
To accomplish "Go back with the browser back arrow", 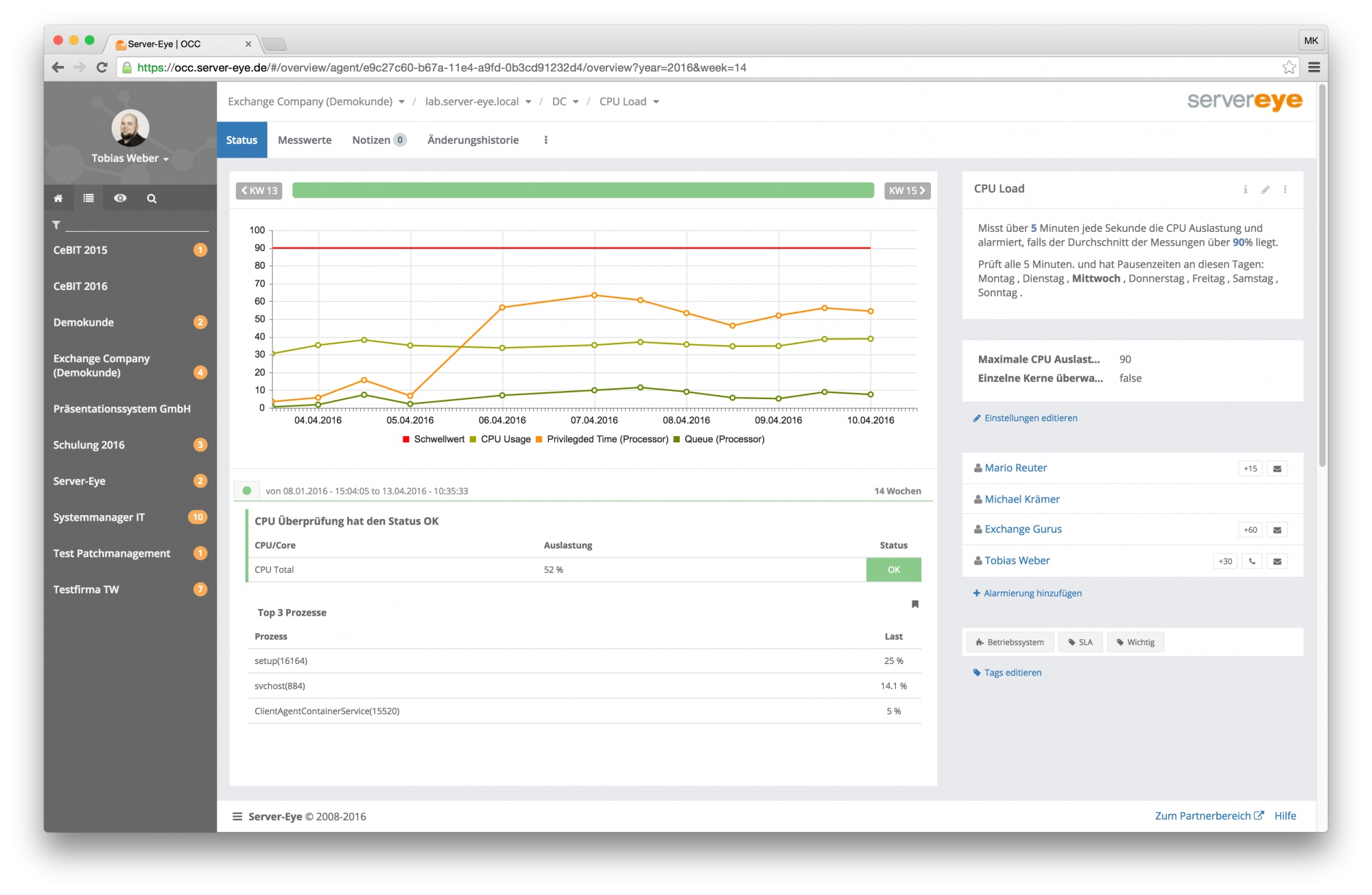I will tap(58, 67).
